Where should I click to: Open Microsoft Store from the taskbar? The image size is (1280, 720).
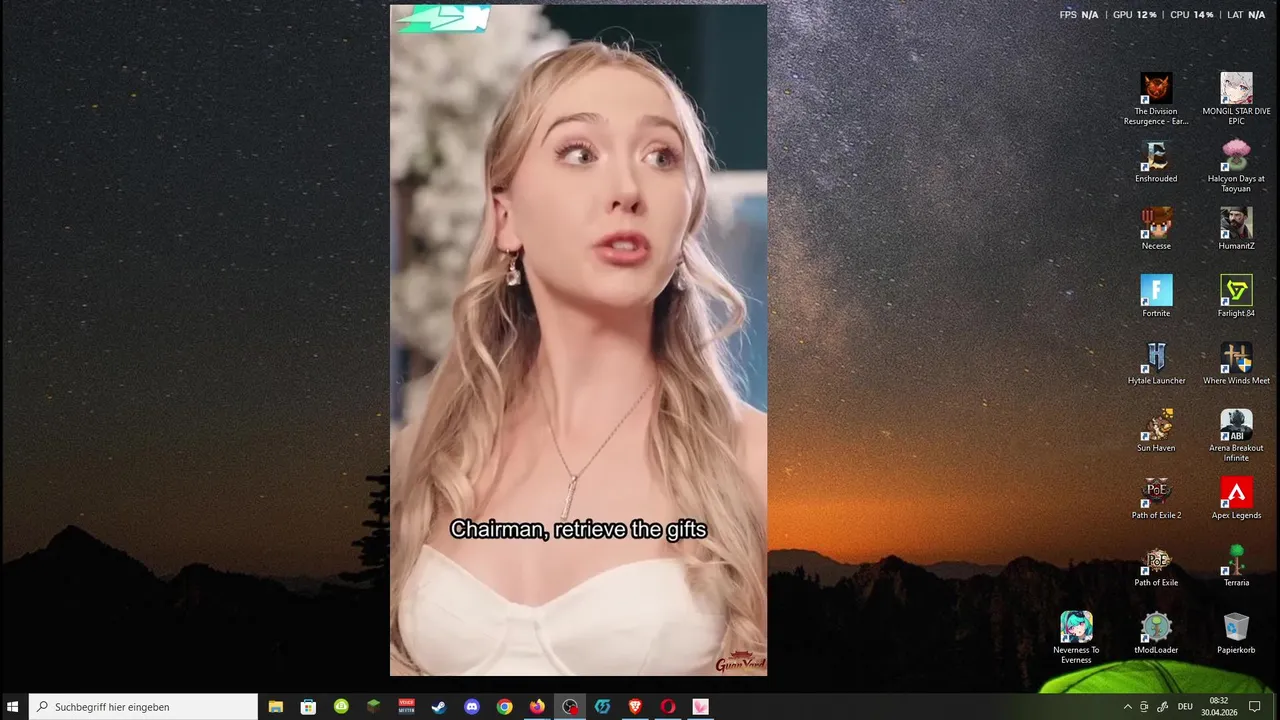pos(308,706)
